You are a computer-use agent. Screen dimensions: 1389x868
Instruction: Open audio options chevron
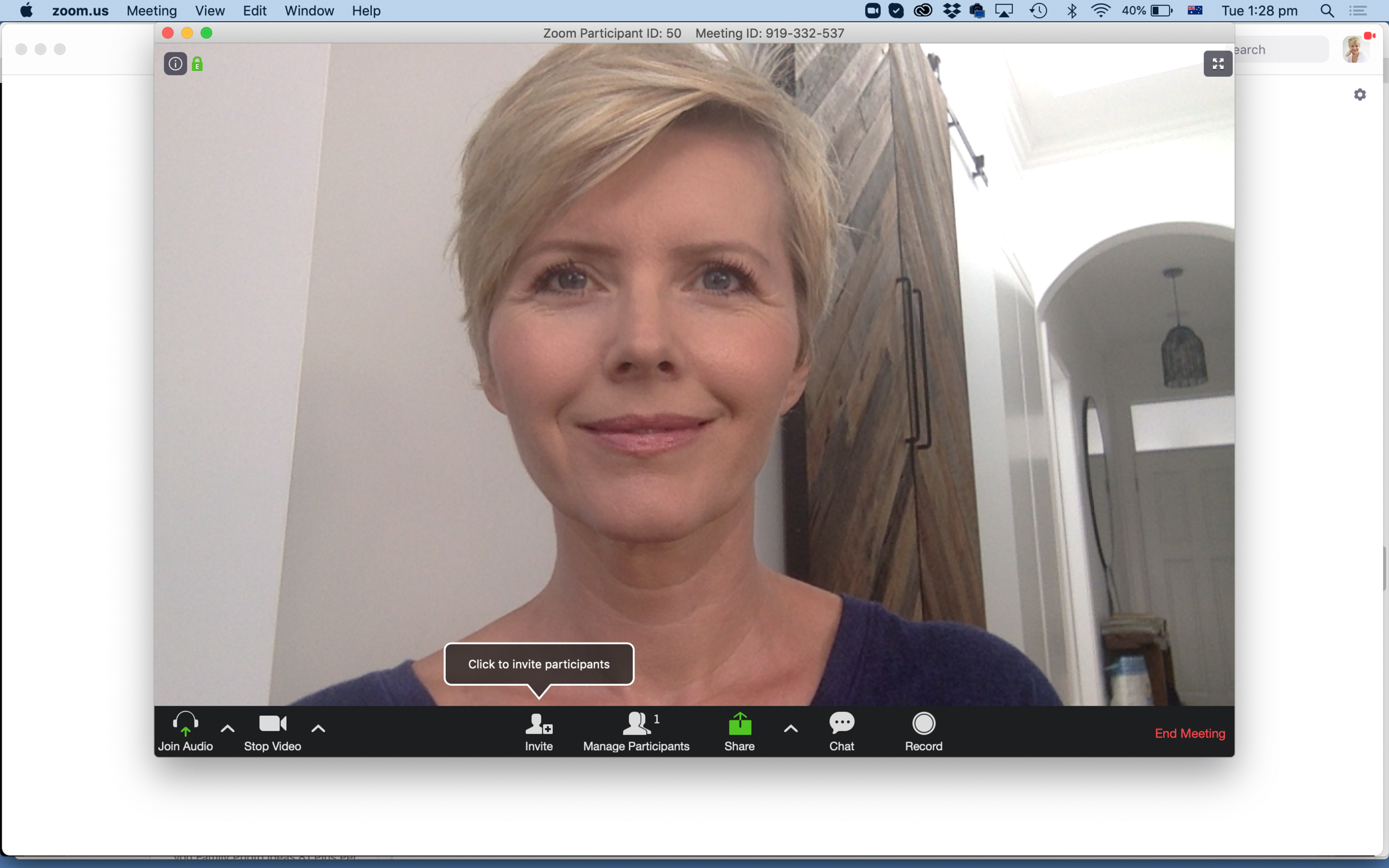pyautogui.click(x=227, y=728)
